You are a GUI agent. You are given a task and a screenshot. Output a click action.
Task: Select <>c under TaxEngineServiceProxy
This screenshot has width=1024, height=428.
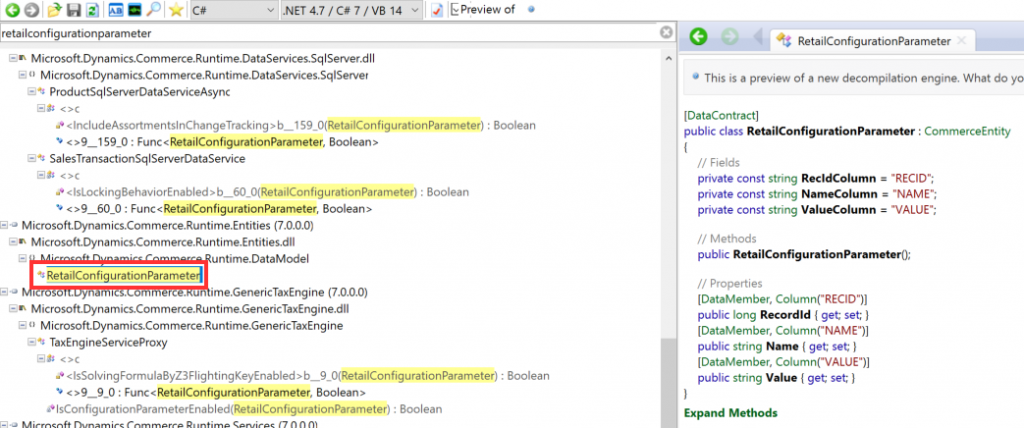click(69, 359)
